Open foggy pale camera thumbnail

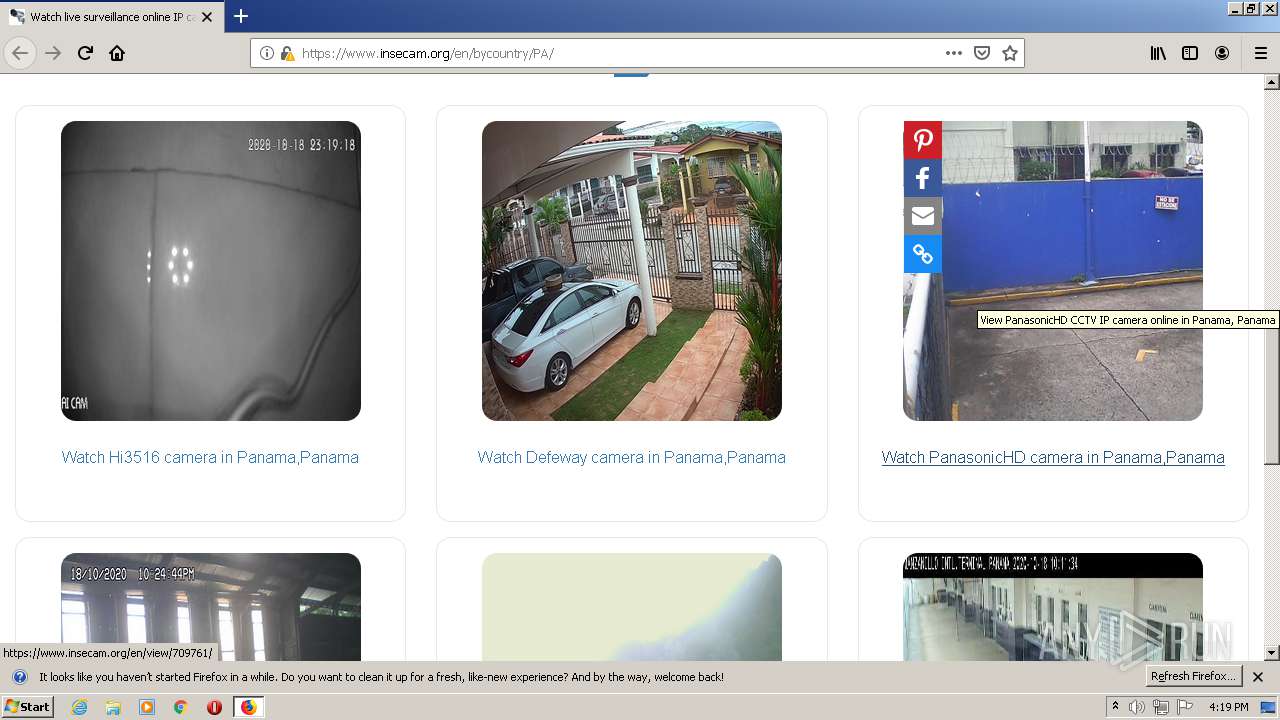click(x=631, y=606)
